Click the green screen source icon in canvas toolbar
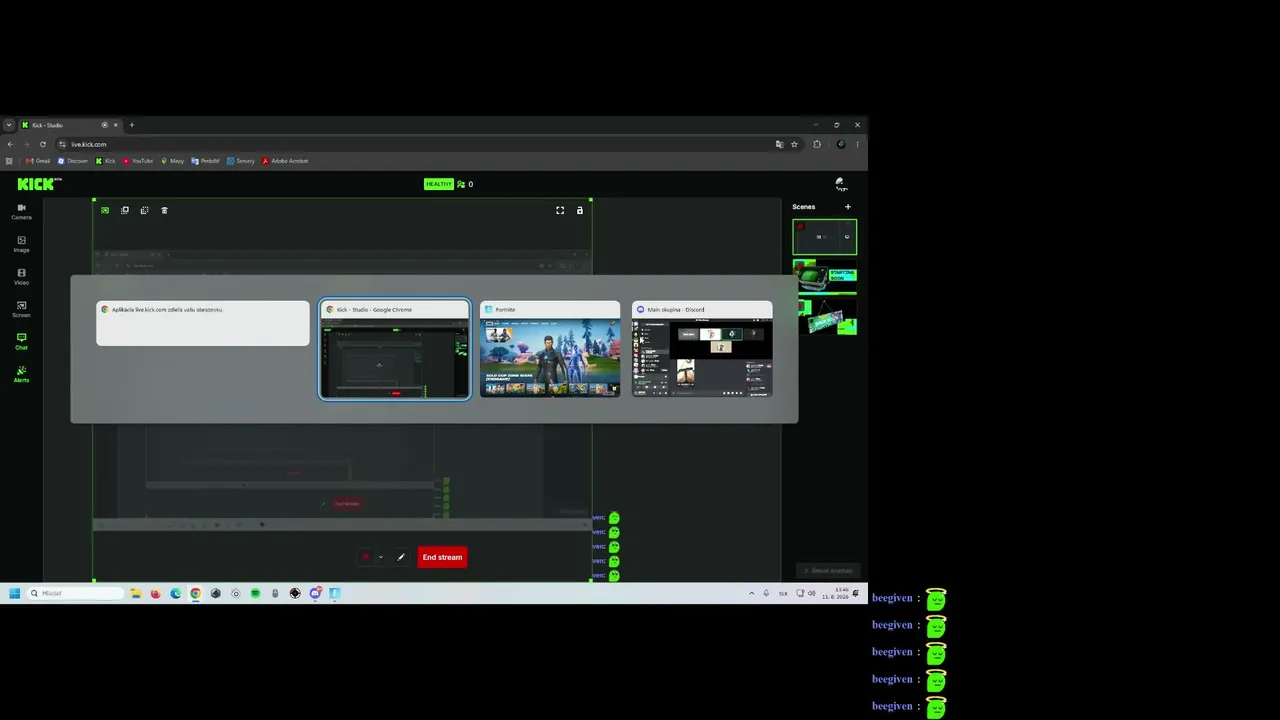Screen dimensions: 1280x720 click(x=105, y=210)
